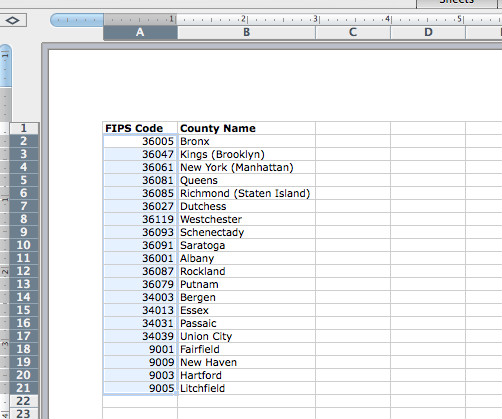Viewport: 502px width, 419px height.
Task: Click cell with value 36001
Action: (x=140, y=258)
